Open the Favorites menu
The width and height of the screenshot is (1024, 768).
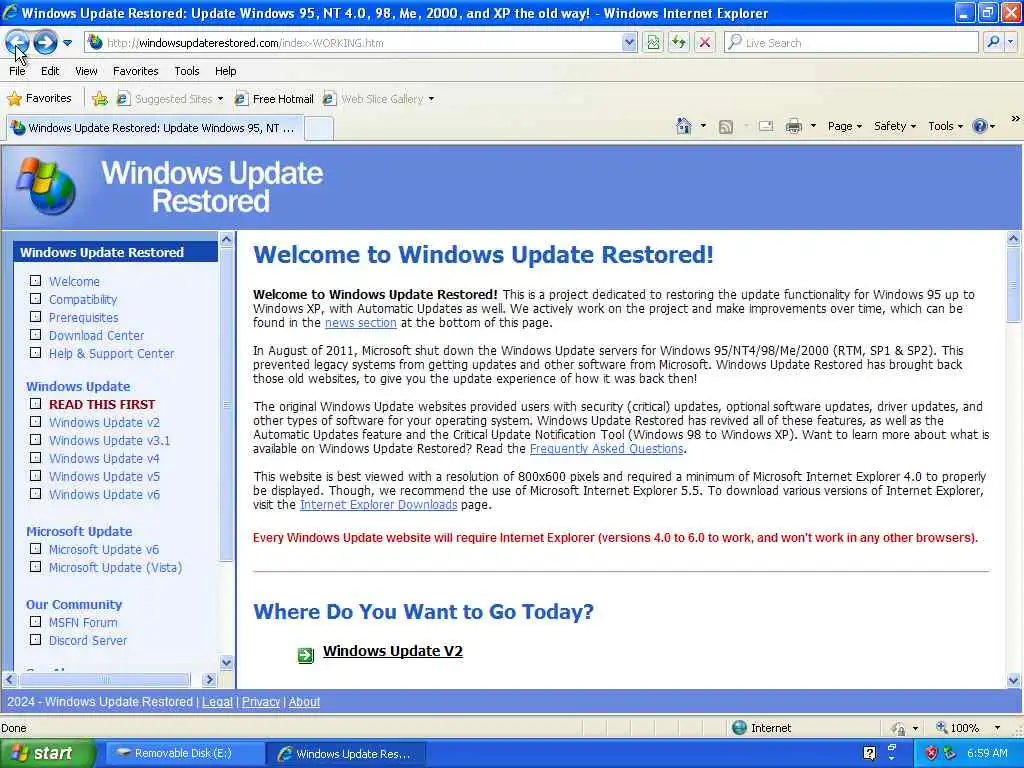point(136,71)
